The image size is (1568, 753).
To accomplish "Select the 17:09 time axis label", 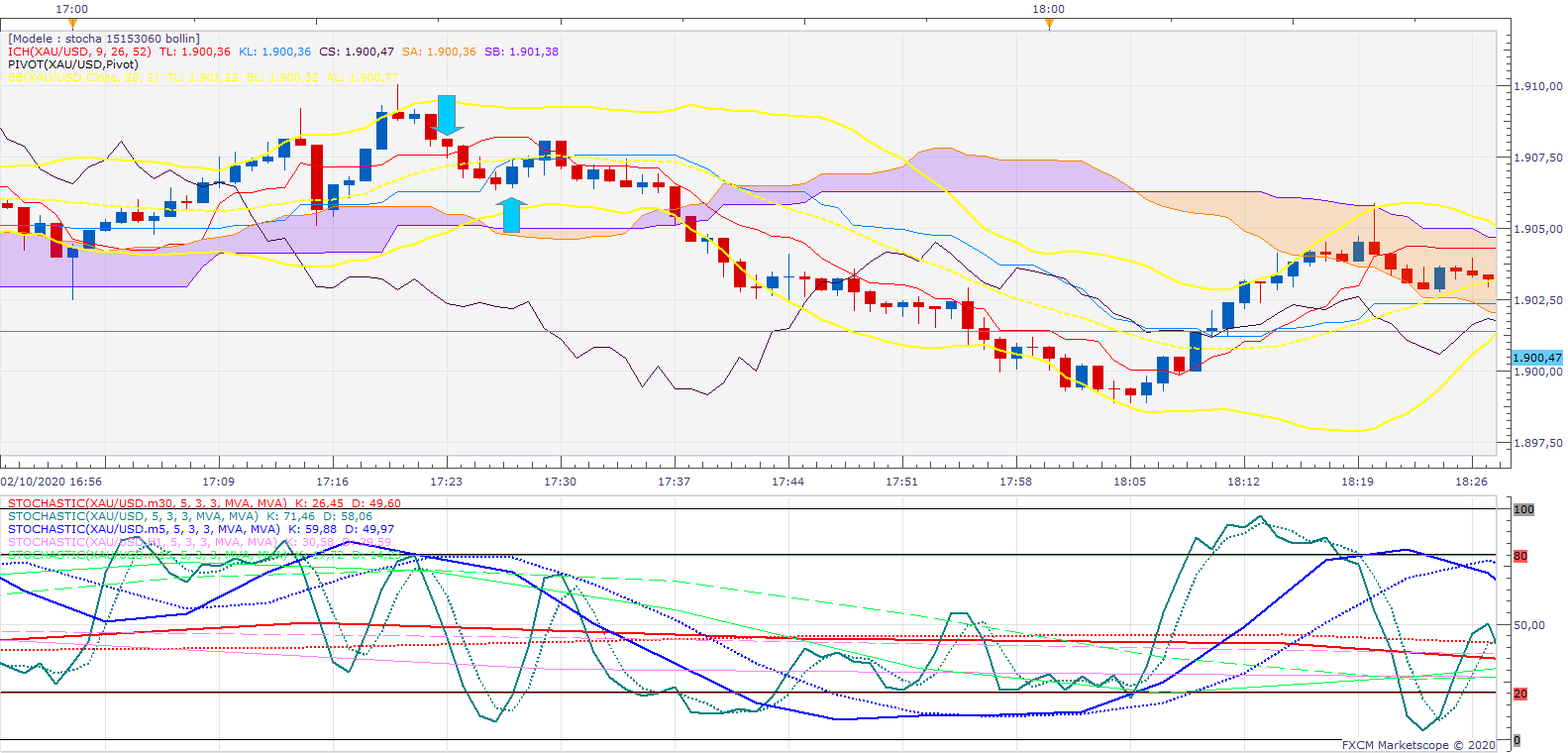I will 219,482.
